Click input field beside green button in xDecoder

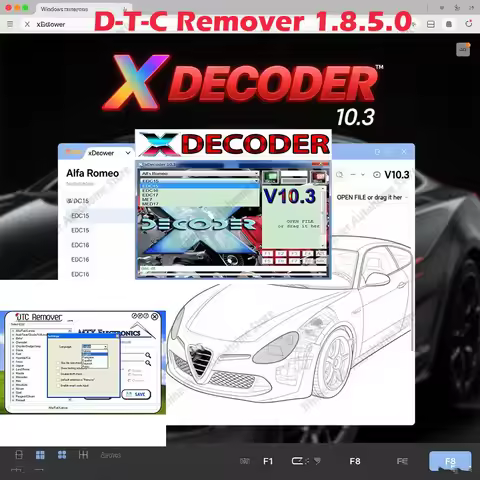(294, 174)
